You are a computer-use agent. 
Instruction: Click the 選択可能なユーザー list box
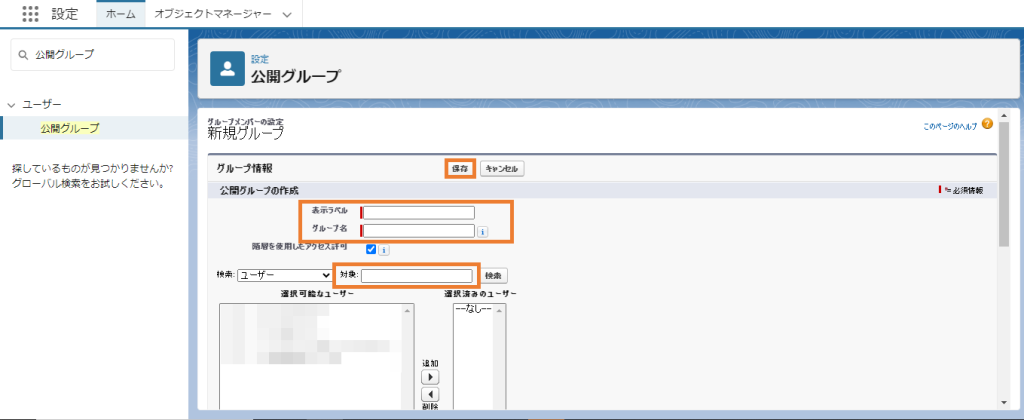coord(316,356)
